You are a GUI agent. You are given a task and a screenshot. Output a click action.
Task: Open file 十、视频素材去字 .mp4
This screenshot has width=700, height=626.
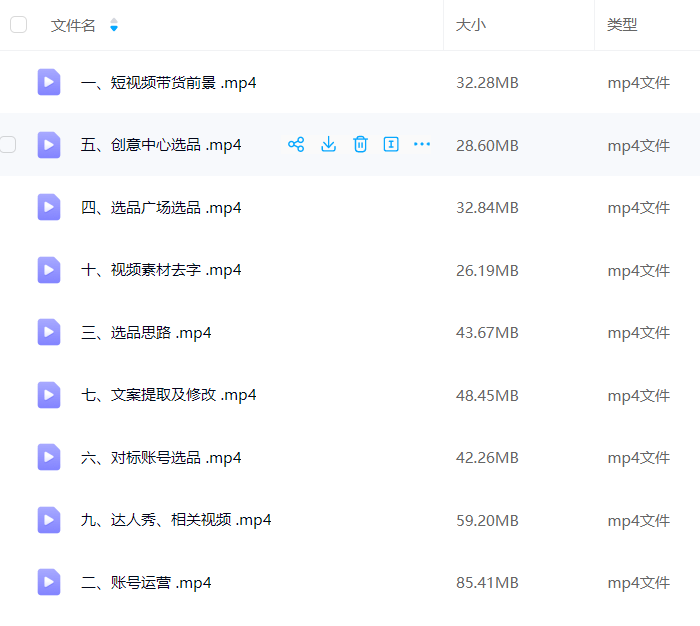coord(161,270)
